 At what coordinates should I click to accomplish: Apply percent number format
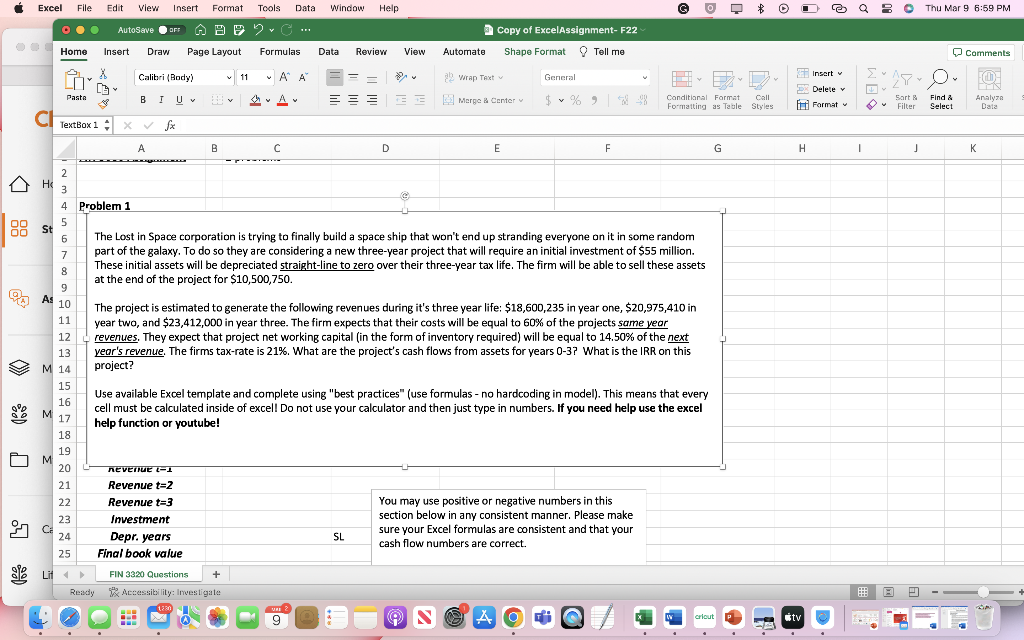[x=576, y=99]
